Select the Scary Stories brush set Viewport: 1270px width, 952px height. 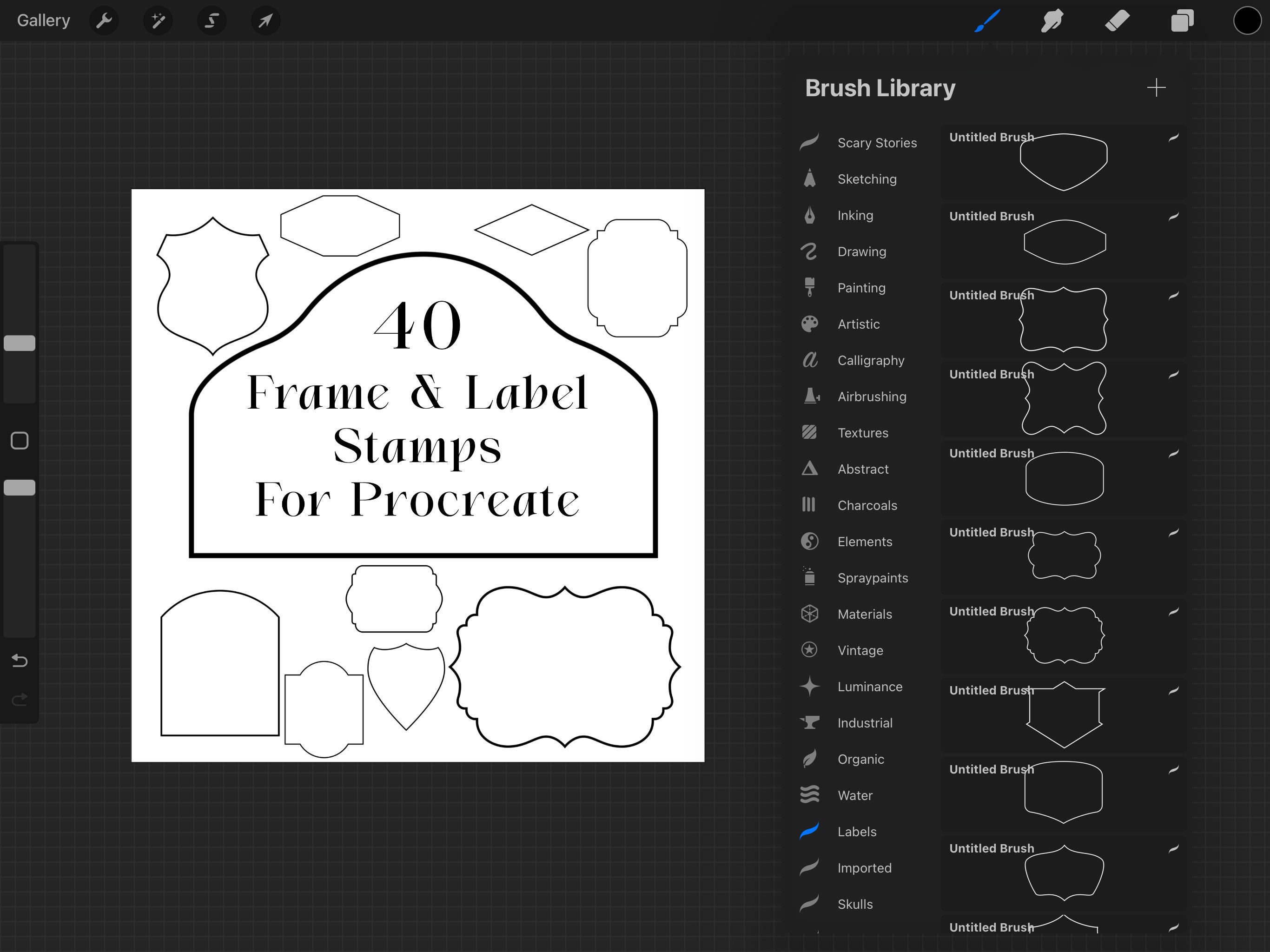(x=877, y=142)
